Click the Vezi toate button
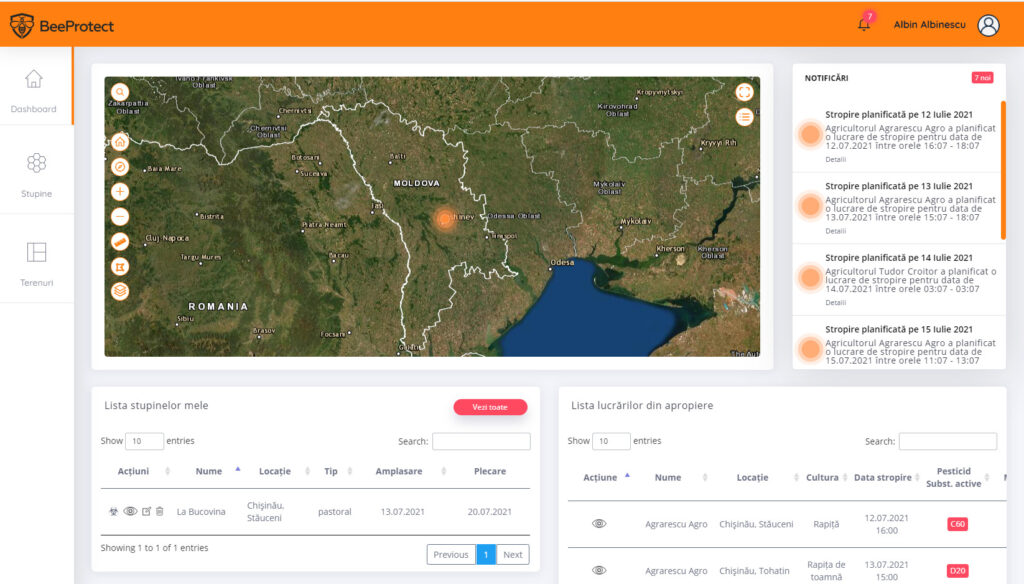 pos(490,407)
